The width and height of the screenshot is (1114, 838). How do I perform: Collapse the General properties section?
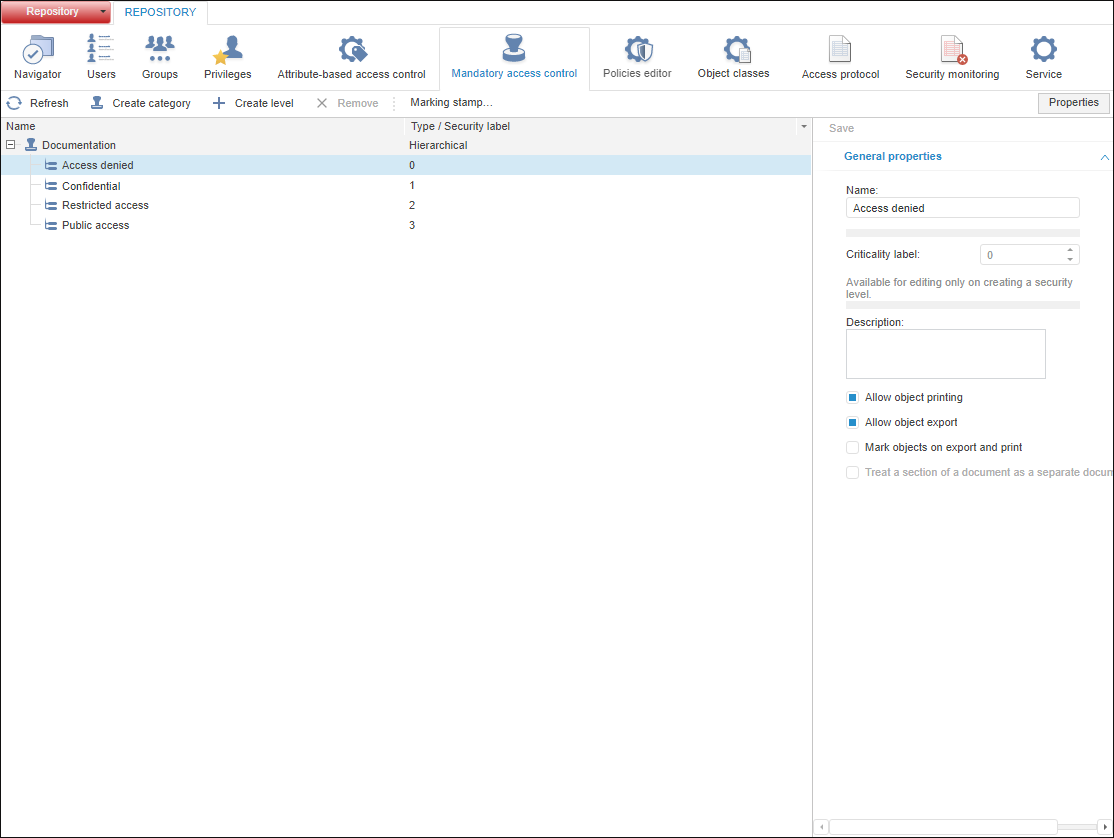1104,157
